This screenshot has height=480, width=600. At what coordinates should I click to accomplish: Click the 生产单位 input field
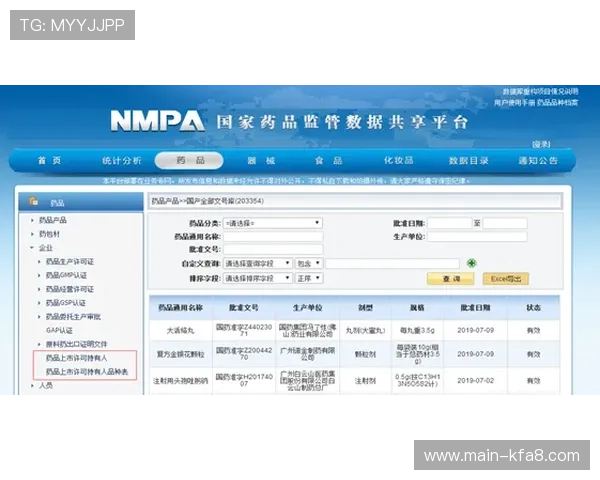click(x=477, y=237)
